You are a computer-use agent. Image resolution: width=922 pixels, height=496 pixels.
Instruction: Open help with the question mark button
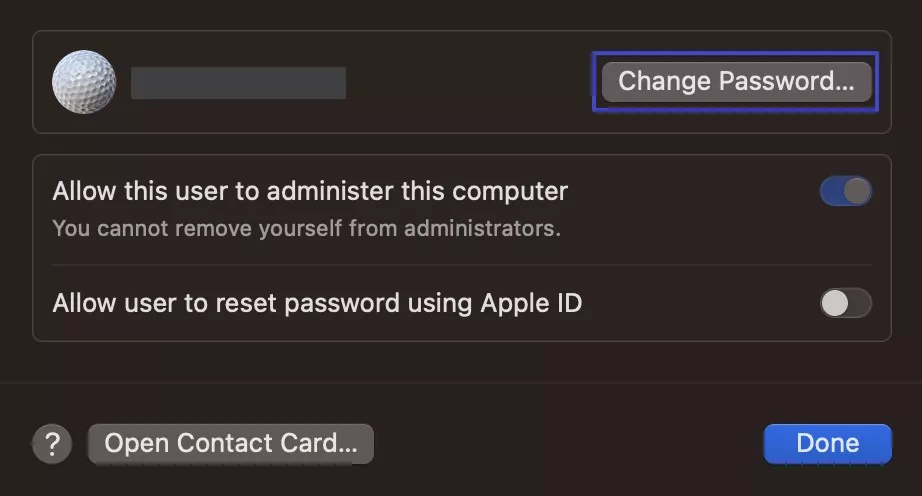[x=53, y=444]
